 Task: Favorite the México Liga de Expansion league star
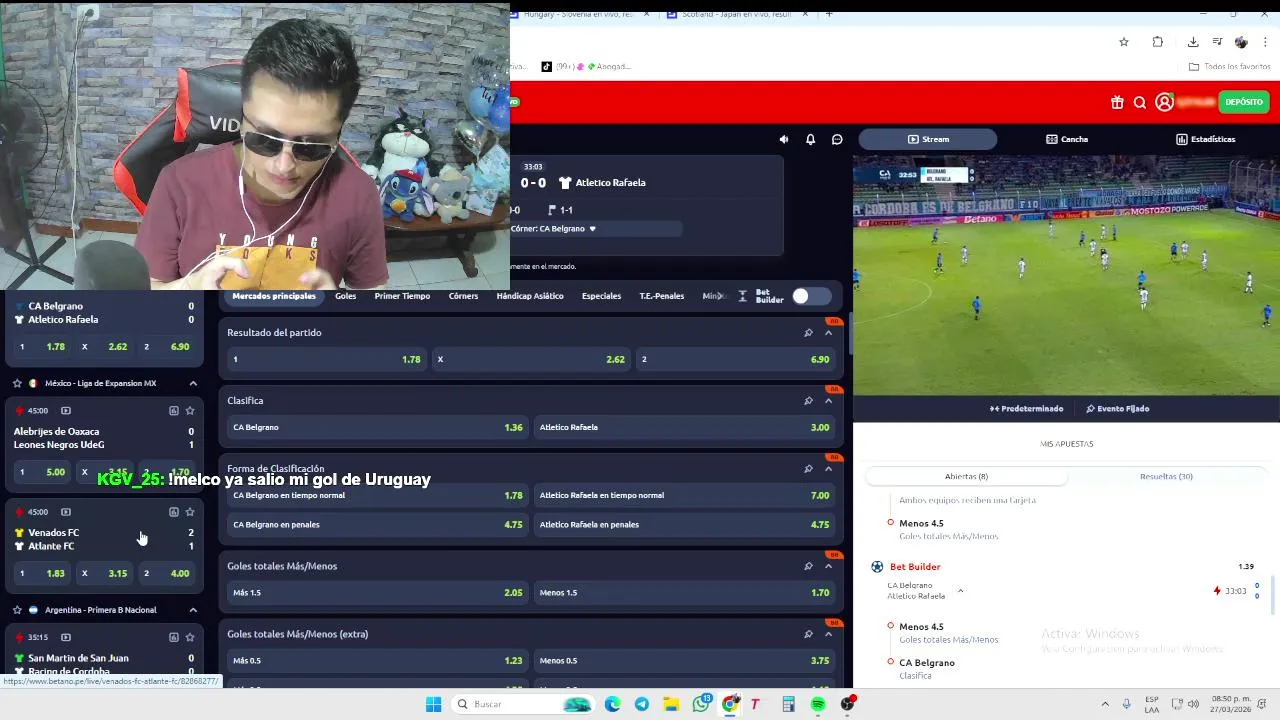tap(17, 383)
